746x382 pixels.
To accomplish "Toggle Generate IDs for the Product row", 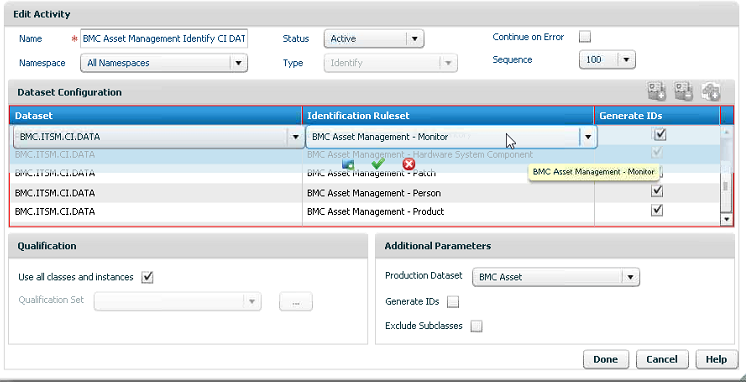I will [657, 210].
